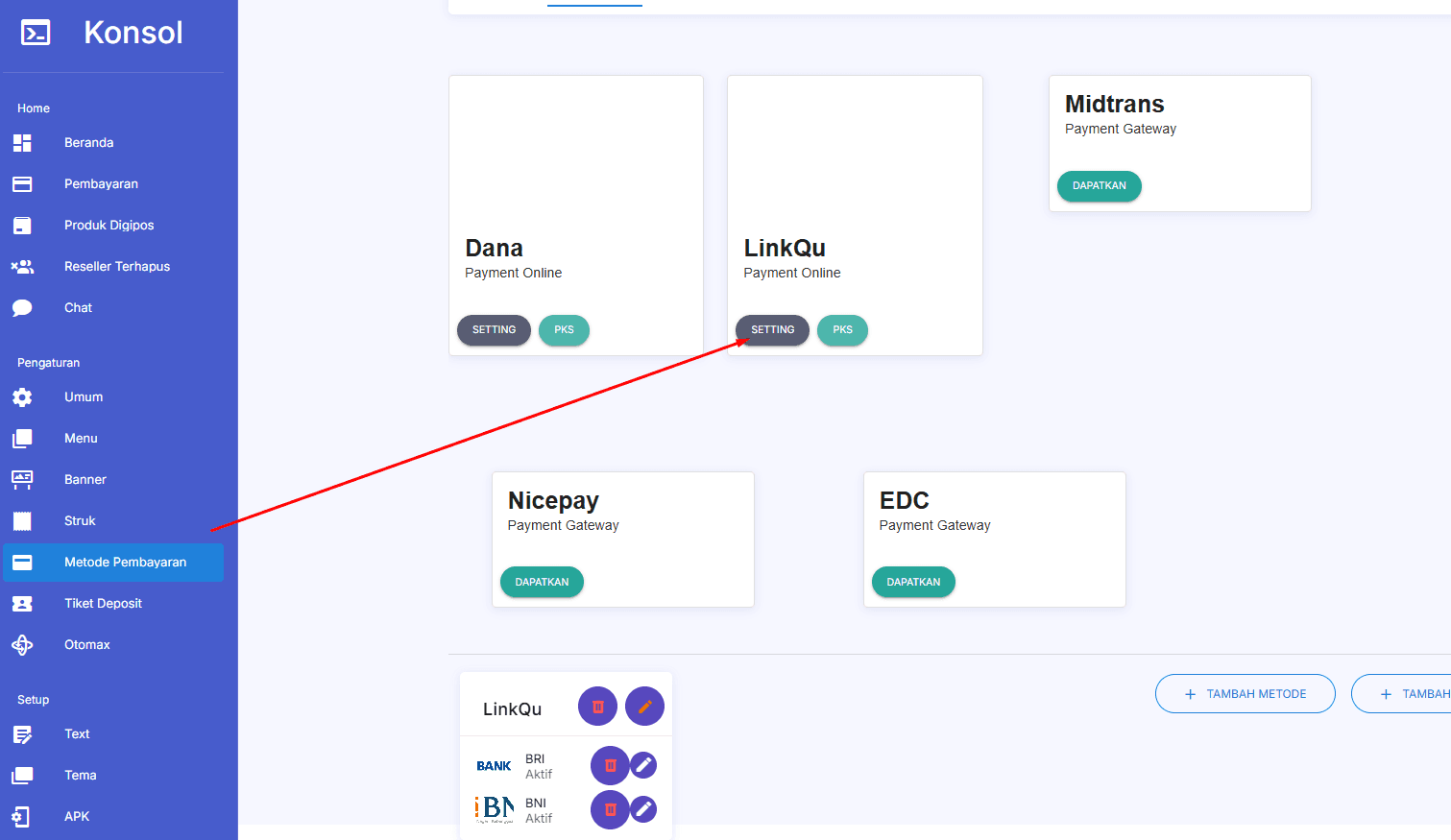Click DAPATKAN for Midtrans gateway
1451x840 pixels.
pos(1099,186)
